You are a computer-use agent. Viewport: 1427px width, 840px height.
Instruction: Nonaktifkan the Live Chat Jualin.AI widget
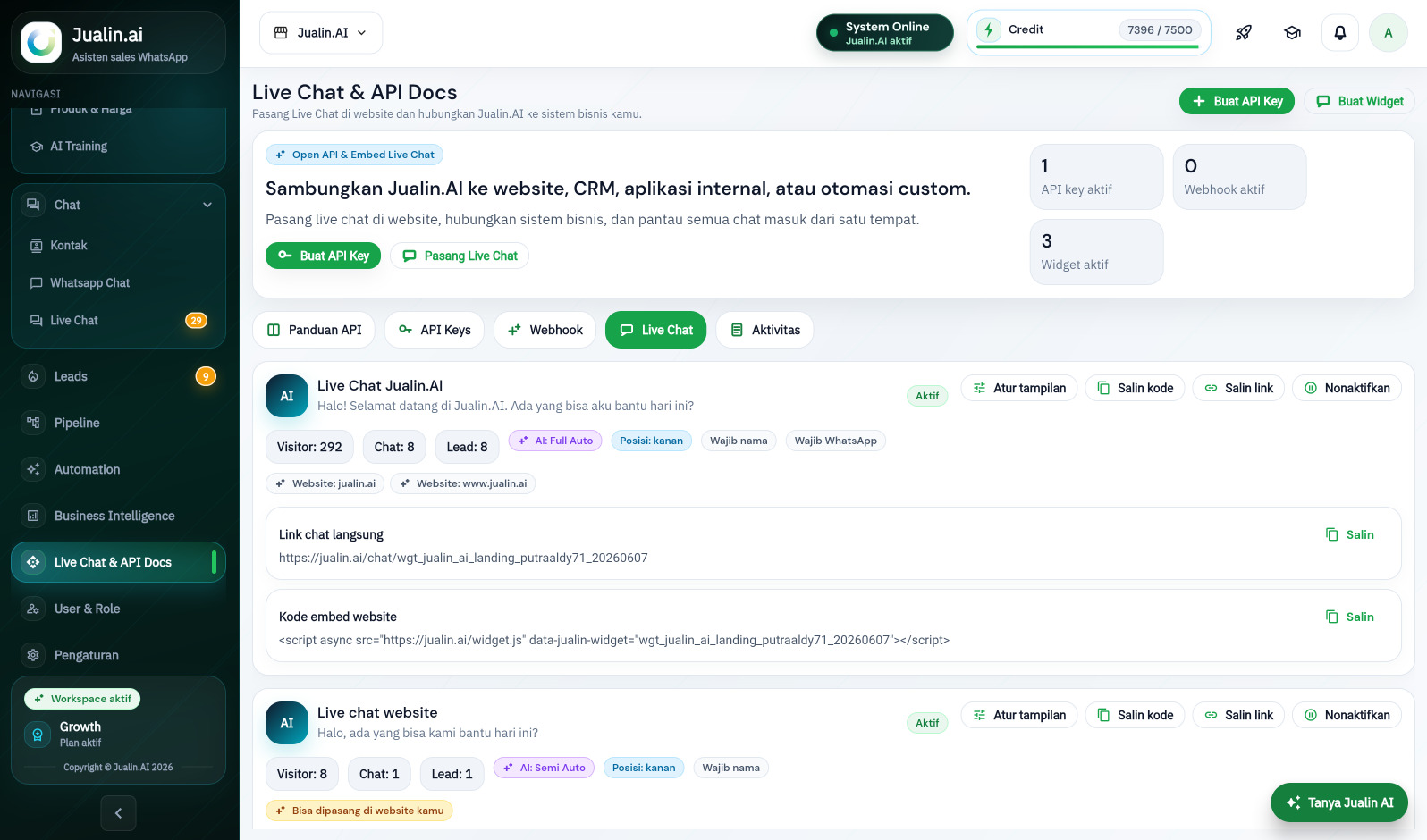click(x=1347, y=388)
